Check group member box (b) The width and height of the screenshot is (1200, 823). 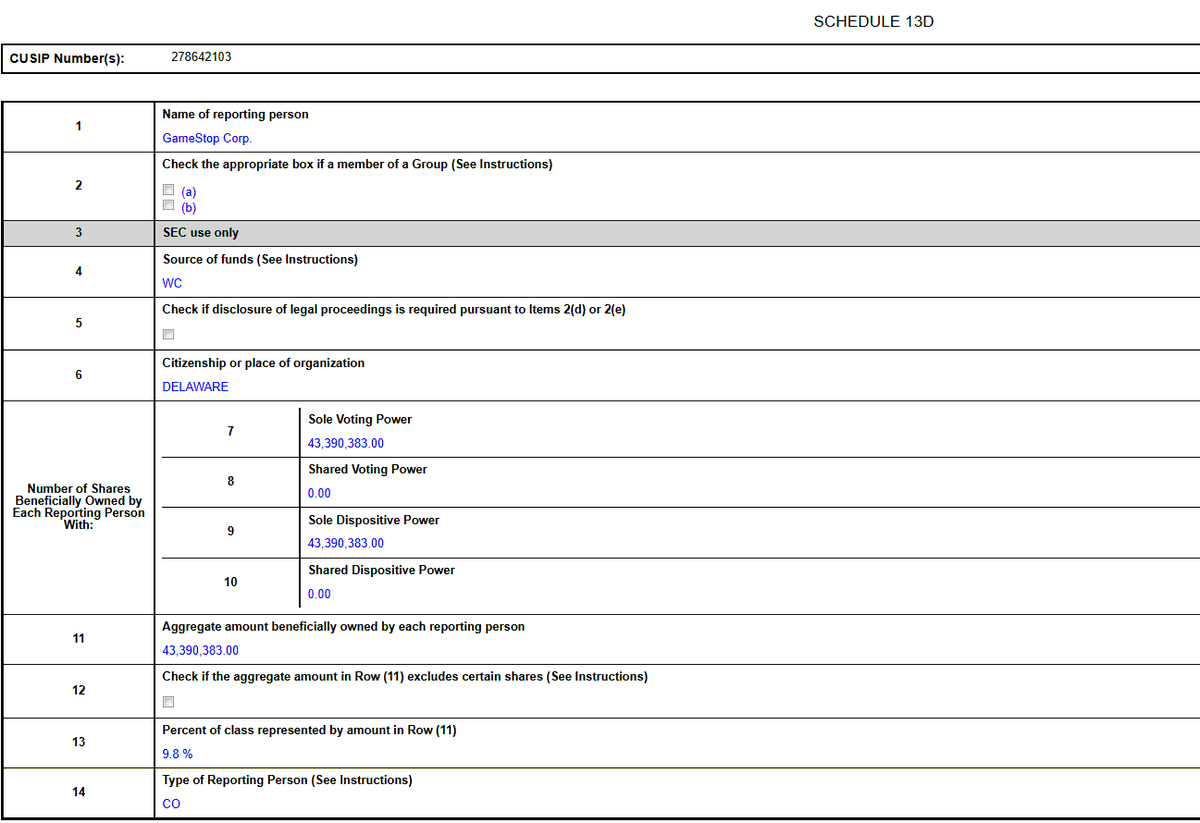(169, 207)
